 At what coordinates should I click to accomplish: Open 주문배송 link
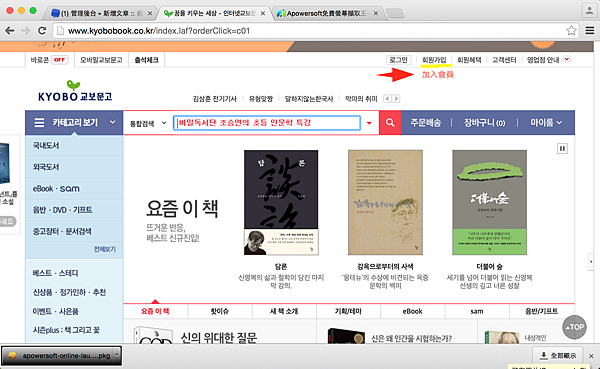(426, 122)
